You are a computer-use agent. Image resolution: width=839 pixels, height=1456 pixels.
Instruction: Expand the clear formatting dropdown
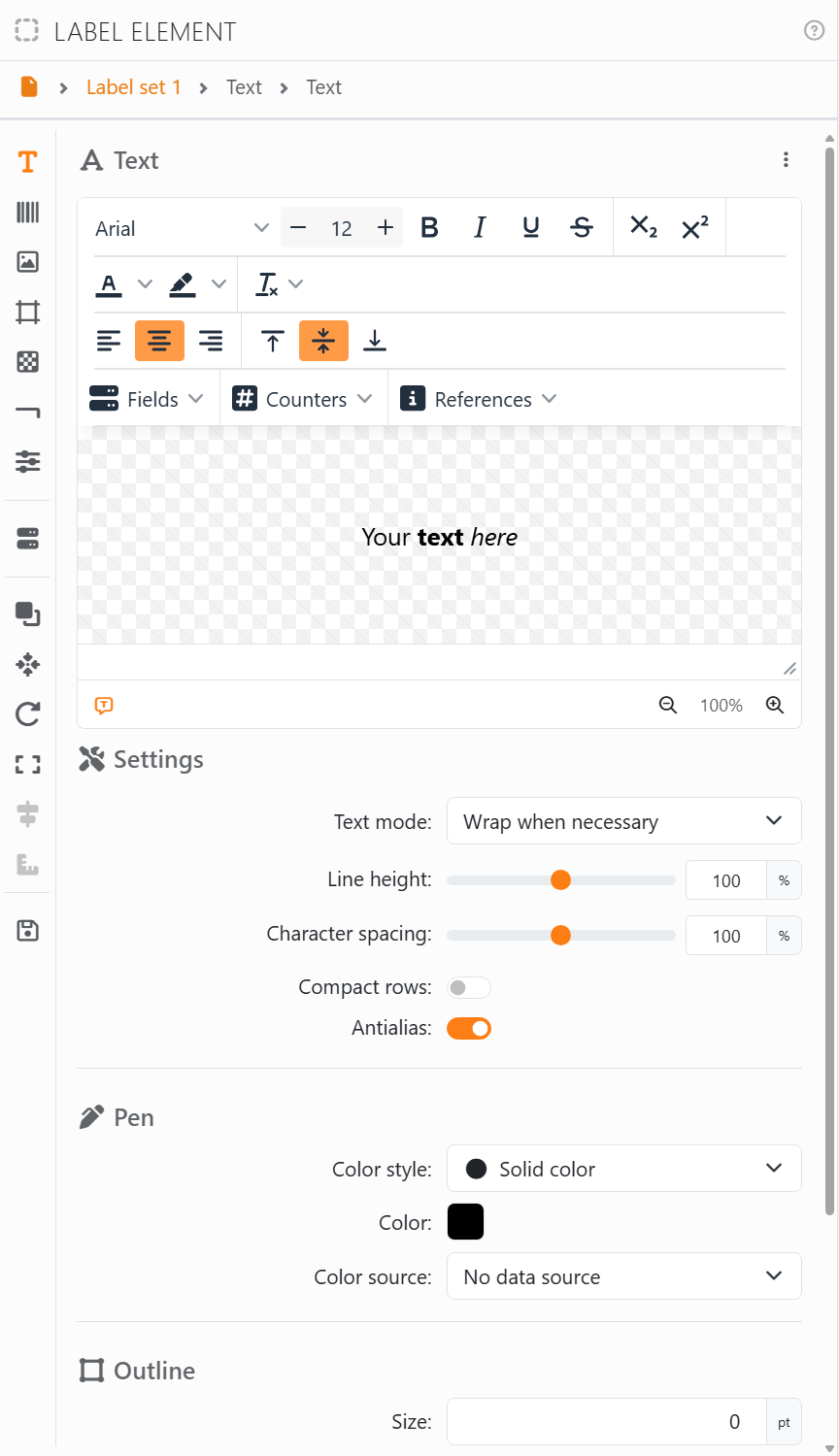pos(296,284)
